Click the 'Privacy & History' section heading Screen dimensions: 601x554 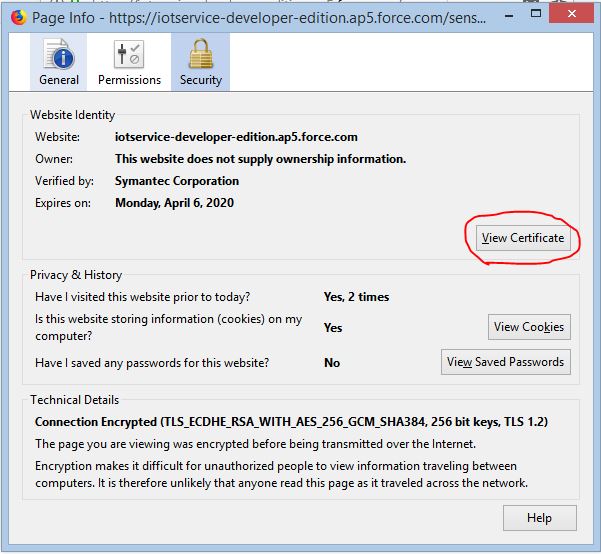tap(76, 275)
